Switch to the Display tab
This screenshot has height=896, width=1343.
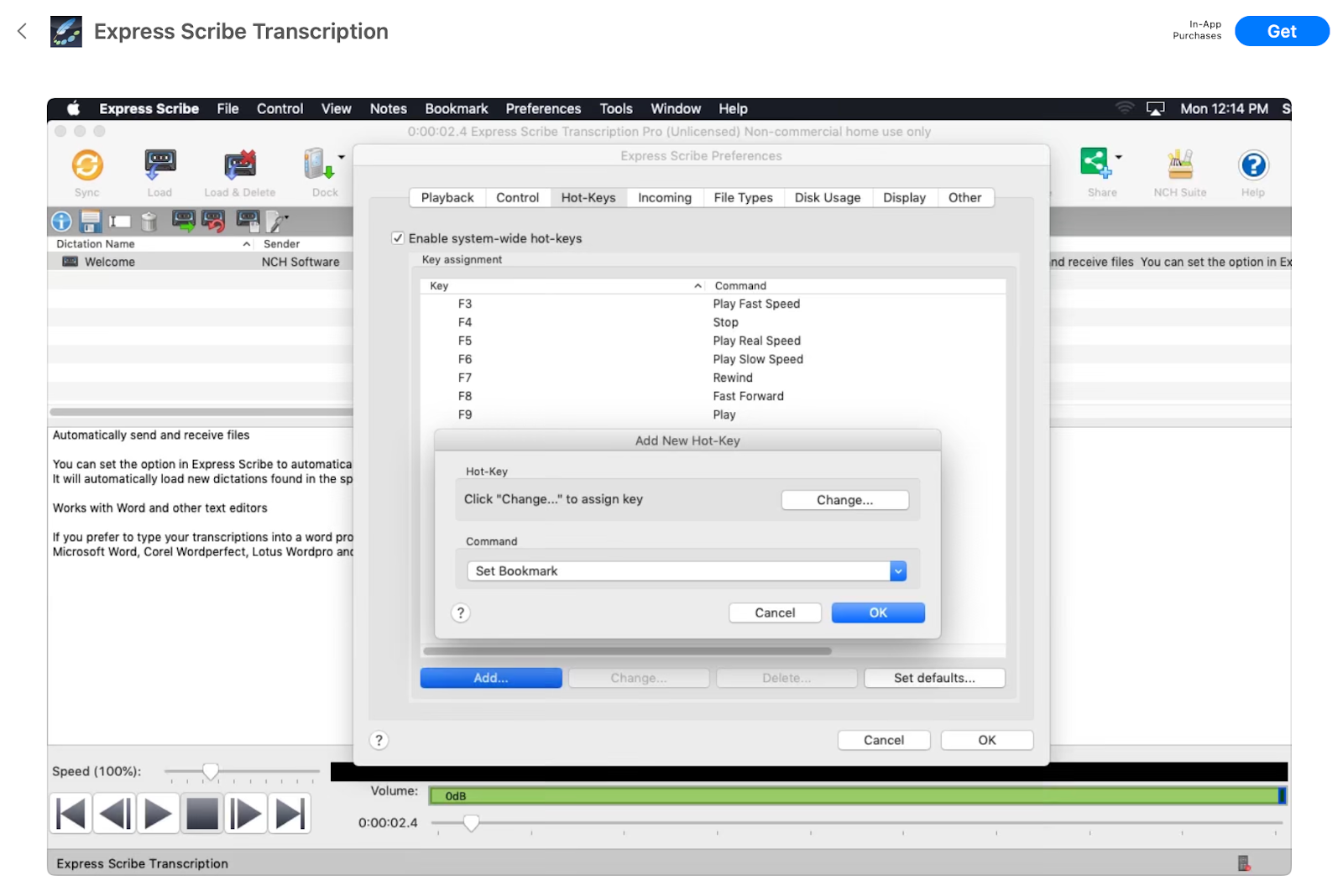[x=904, y=198]
